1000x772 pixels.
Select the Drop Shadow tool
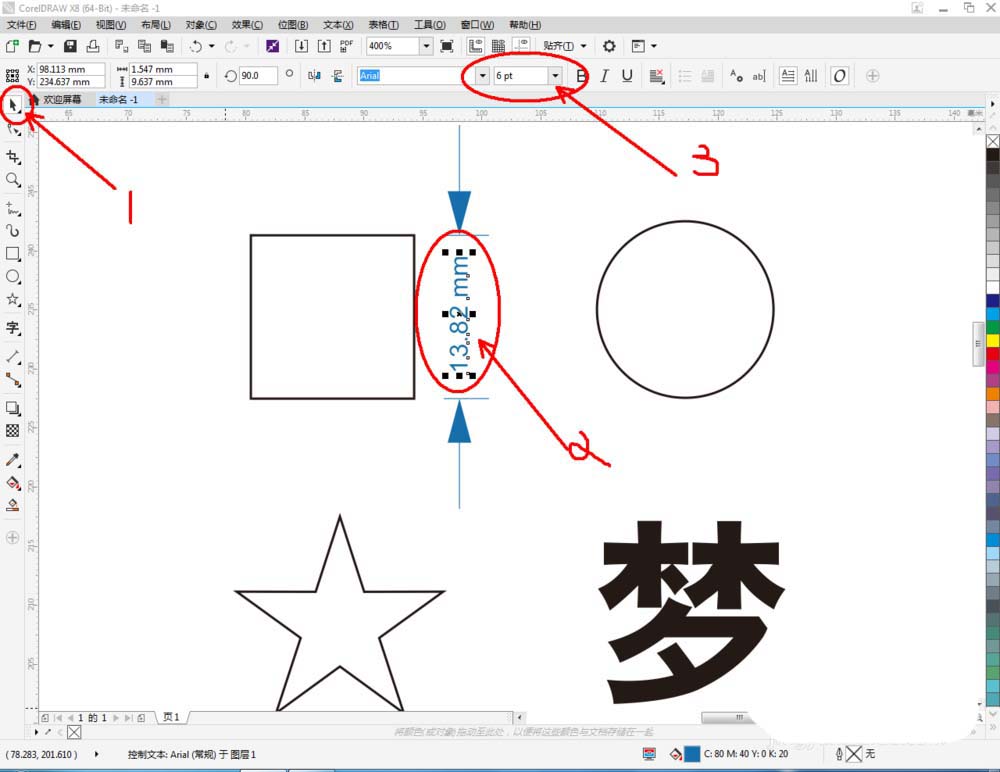[x=13, y=408]
